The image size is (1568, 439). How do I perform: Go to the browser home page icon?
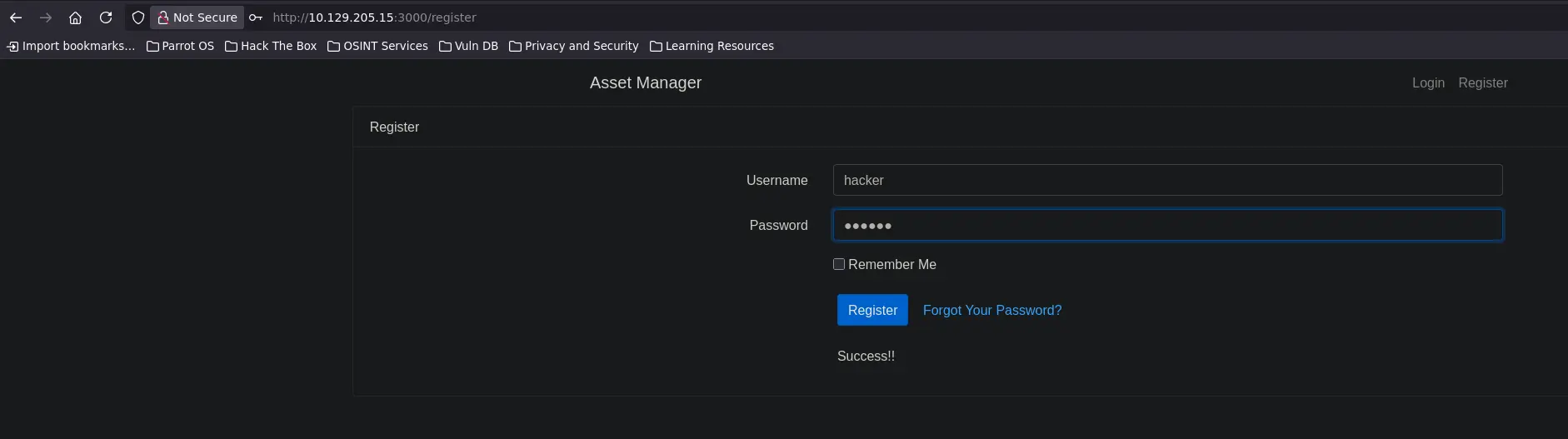coord(75,17)
